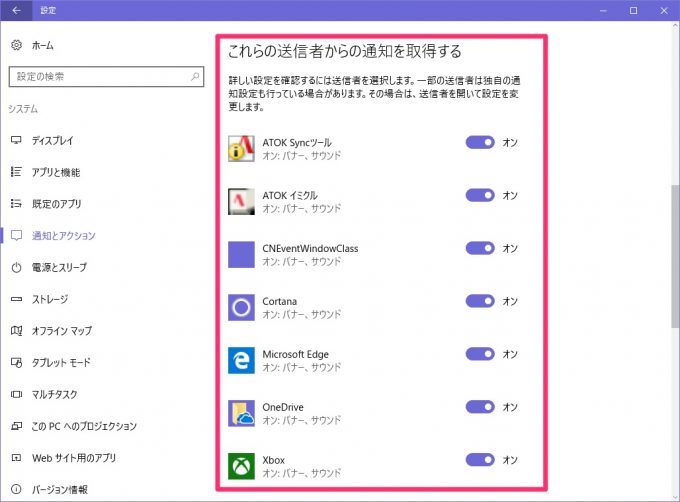Open バージョン情報 page

point(59,489)
